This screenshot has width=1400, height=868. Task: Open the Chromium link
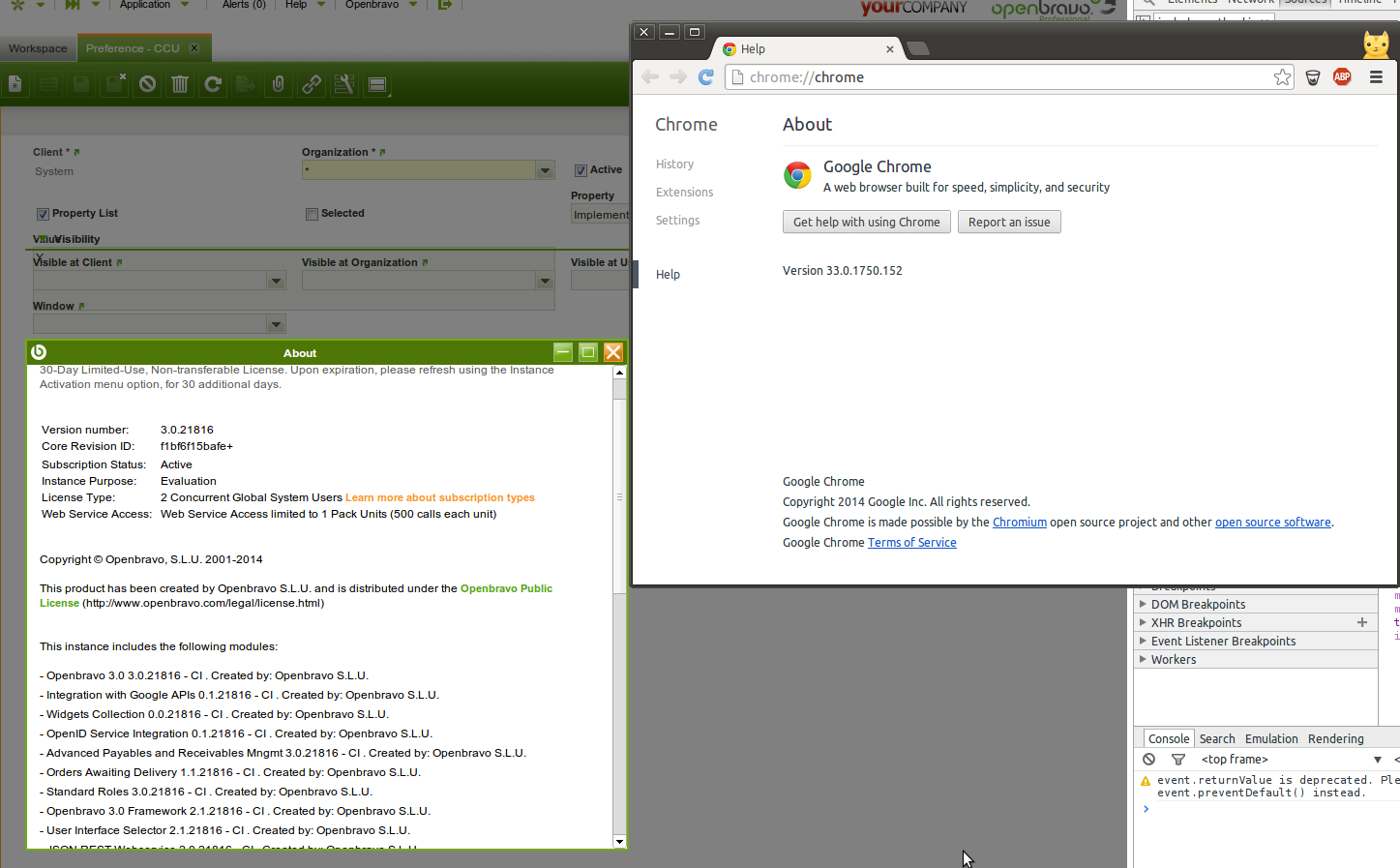1020,523
